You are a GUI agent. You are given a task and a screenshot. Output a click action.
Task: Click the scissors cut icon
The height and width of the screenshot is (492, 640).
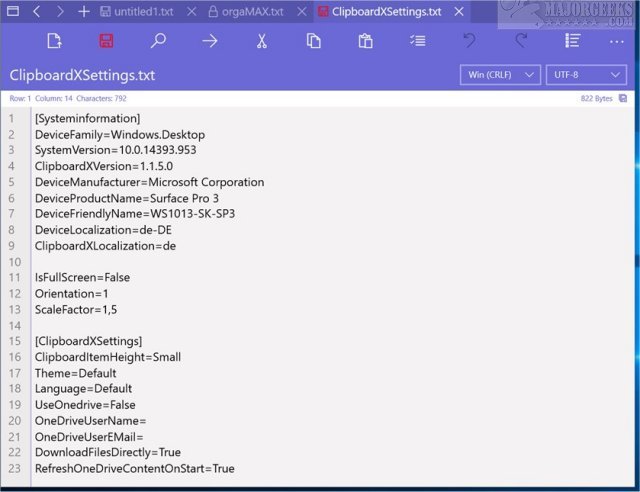(x=262, y=41)
